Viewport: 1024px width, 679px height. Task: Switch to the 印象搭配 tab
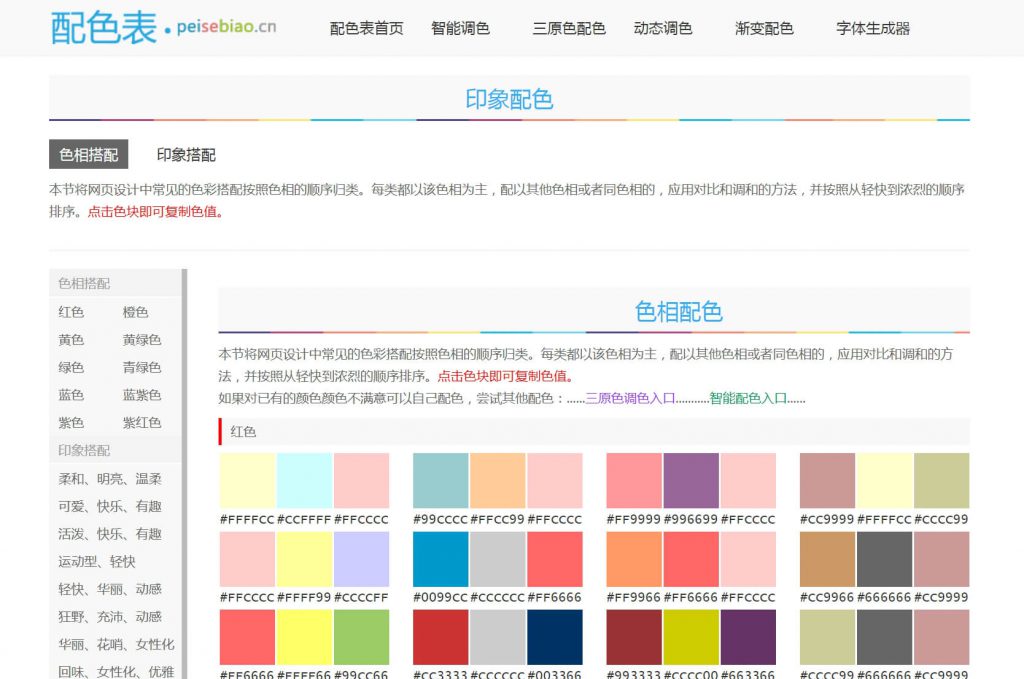[182, 155]
